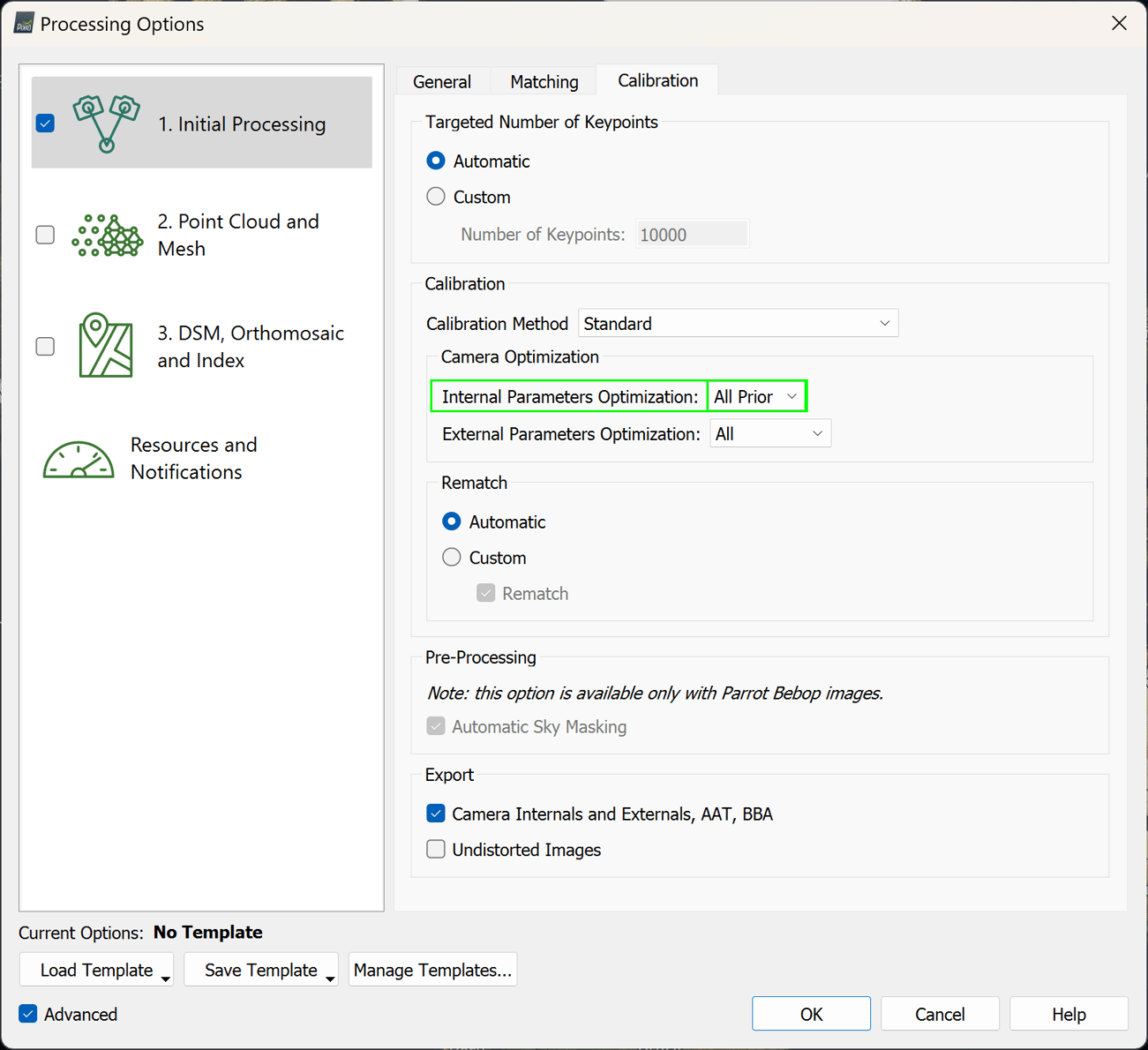Click Manage Templates button

tap(432, 970)
